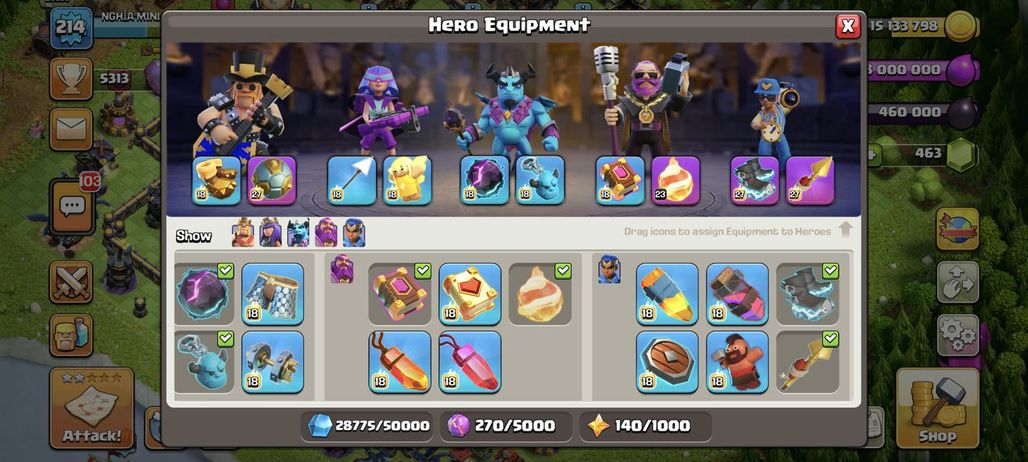The width and height of the screenshot is (1028, 462).
Task: Open the Shop with hammer icon
Action: [937, 408]
